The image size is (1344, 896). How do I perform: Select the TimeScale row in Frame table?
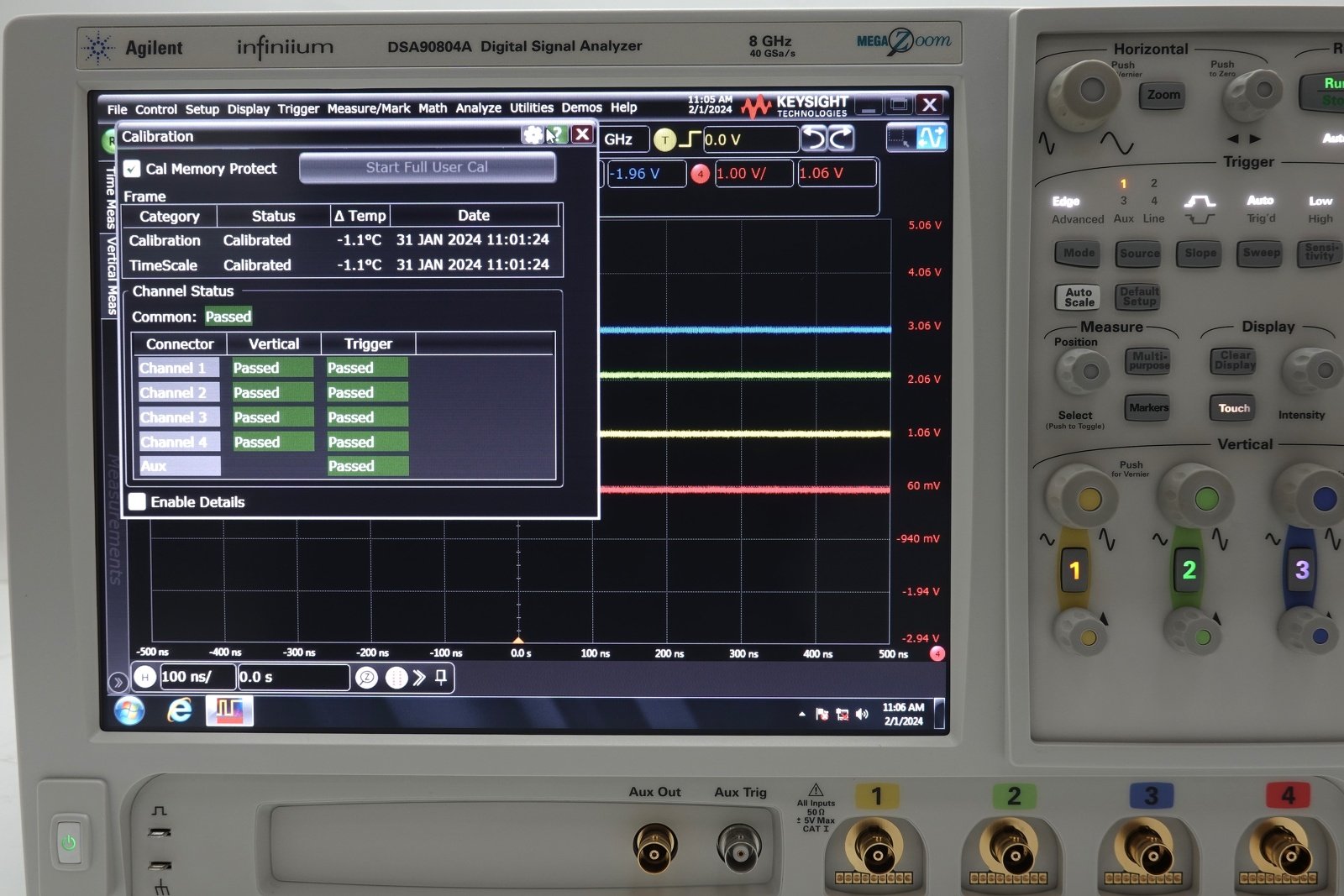[x=343, y=265]
